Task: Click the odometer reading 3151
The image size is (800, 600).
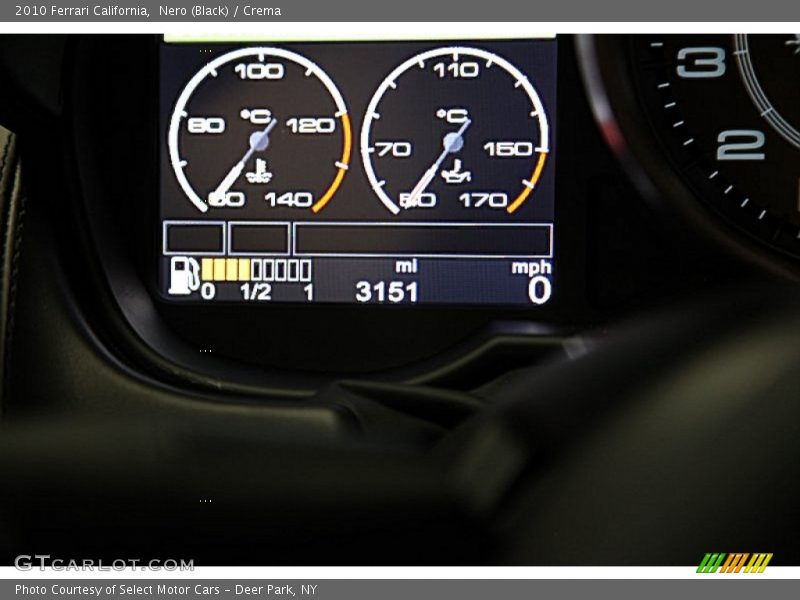Action: pos(387,292)
